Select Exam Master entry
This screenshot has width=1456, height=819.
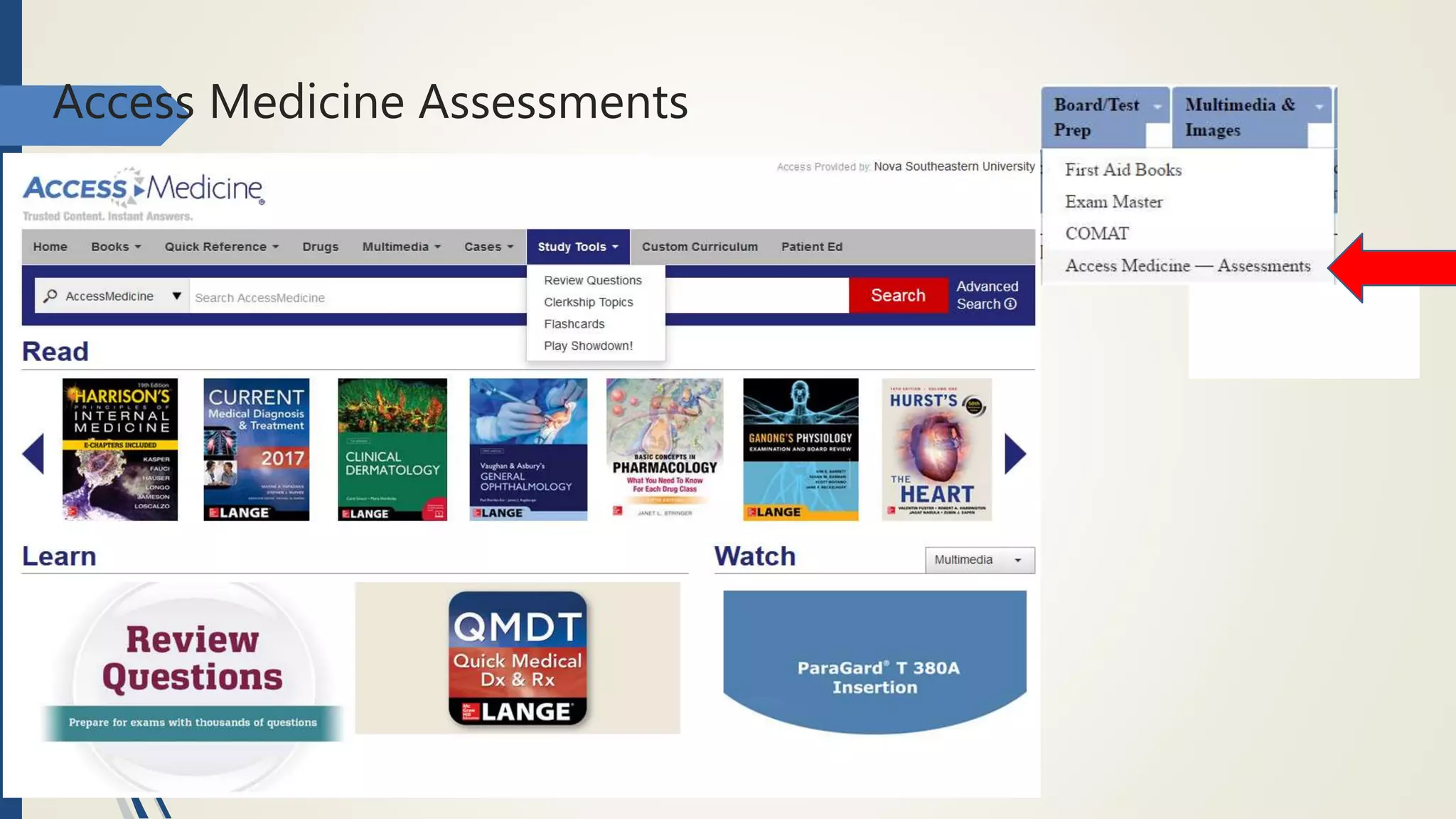[1114, 202]
